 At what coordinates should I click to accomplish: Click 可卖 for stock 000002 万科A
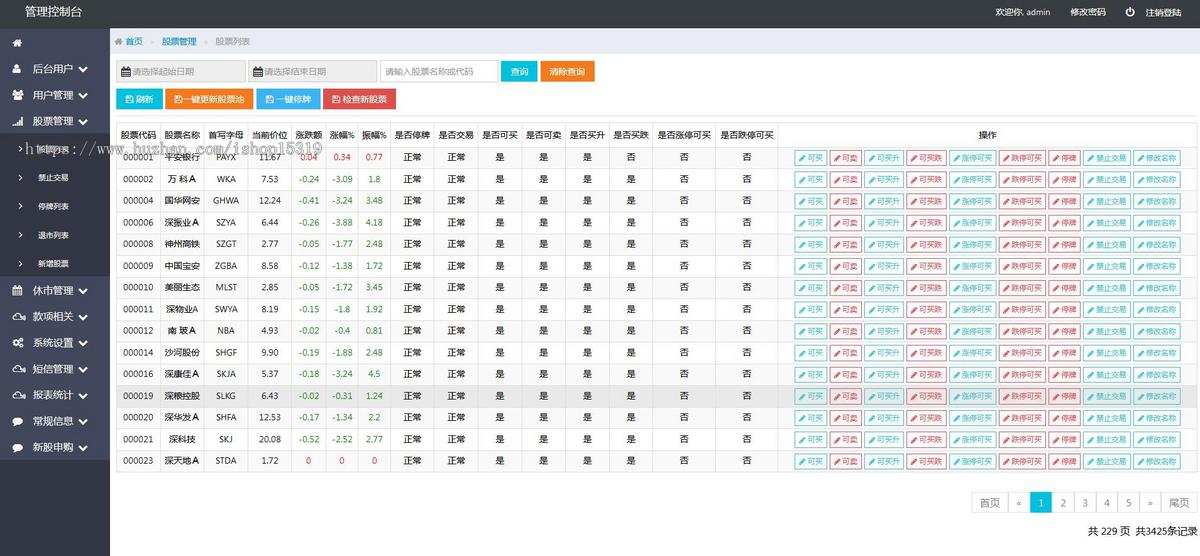pyautogui.click(x=845, y=179)
